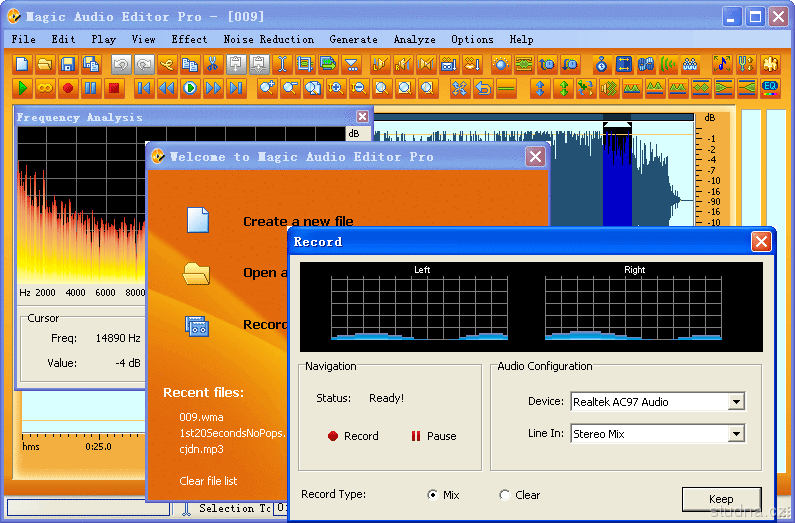Expand the Line In dropdown showing Stereo Mix
This screenshot has height=523, width=795.
[736, 434]
